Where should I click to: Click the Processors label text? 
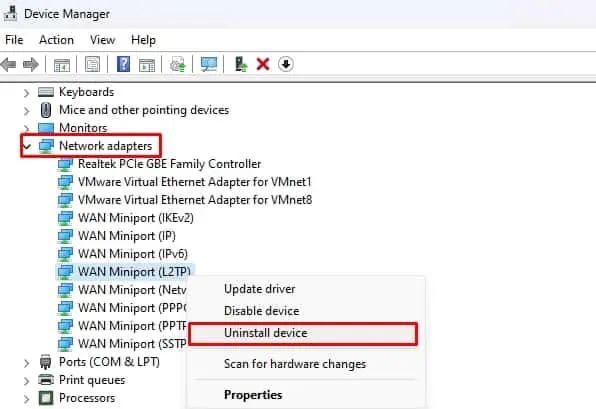87,398
